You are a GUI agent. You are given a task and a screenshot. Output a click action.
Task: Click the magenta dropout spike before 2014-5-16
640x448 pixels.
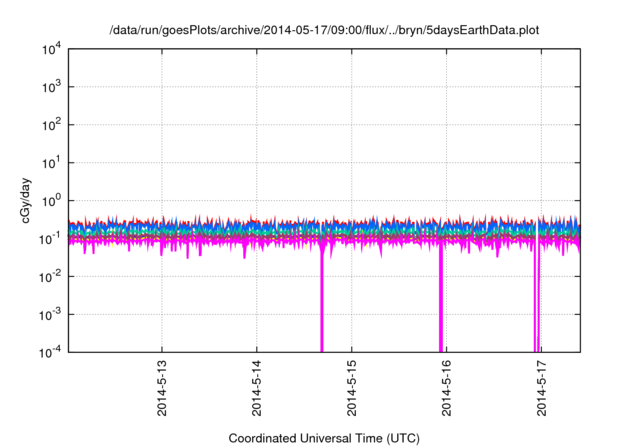441,298
